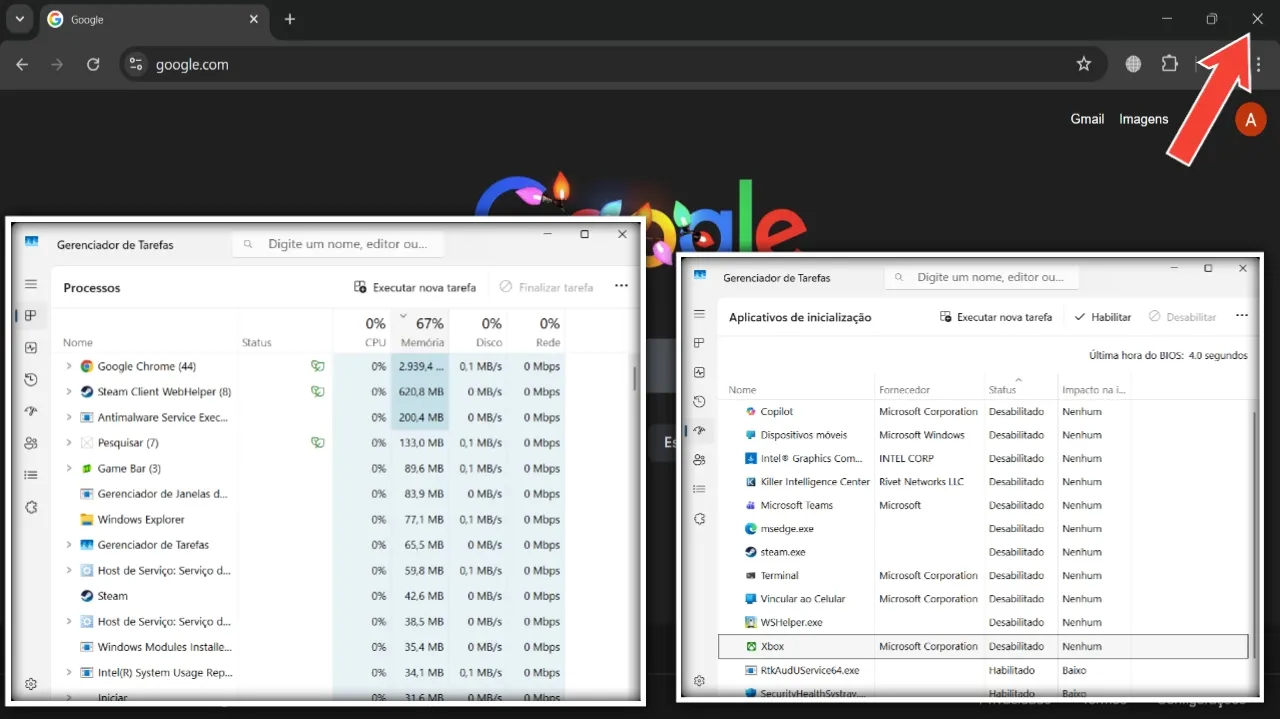
Task: Click the Chrome reload page icon
Action: tap(93, 64)
